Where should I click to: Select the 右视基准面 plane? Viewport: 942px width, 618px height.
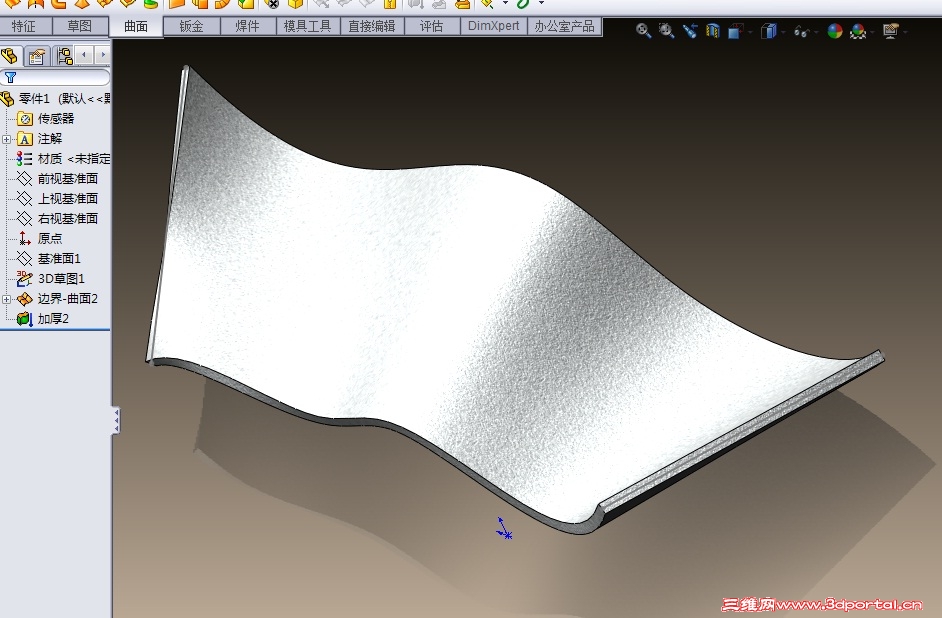tap(57, 219)
